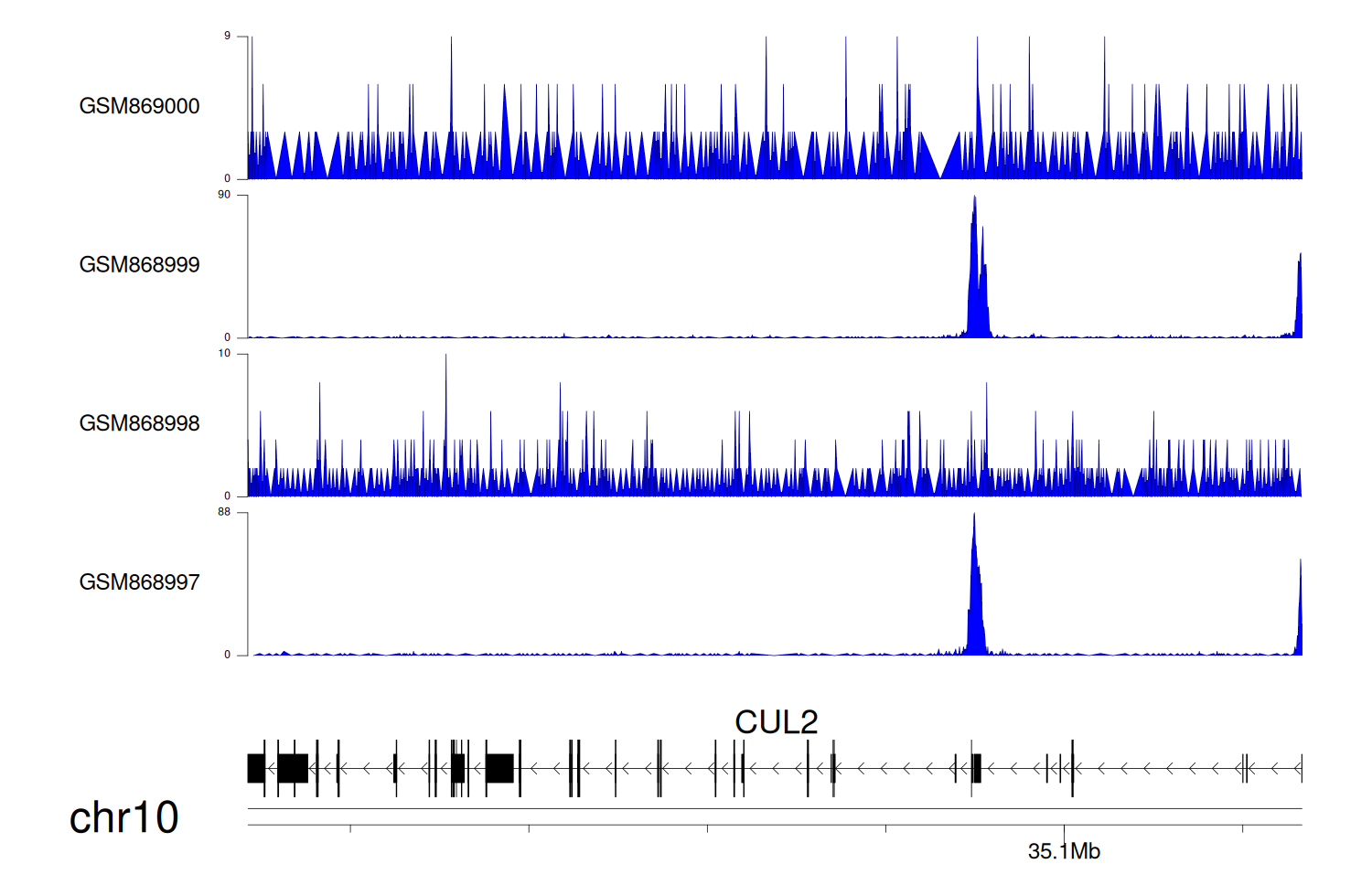Click the 35.1Mb axis position label
The image size is (1372, 896).
point(1064,851)
